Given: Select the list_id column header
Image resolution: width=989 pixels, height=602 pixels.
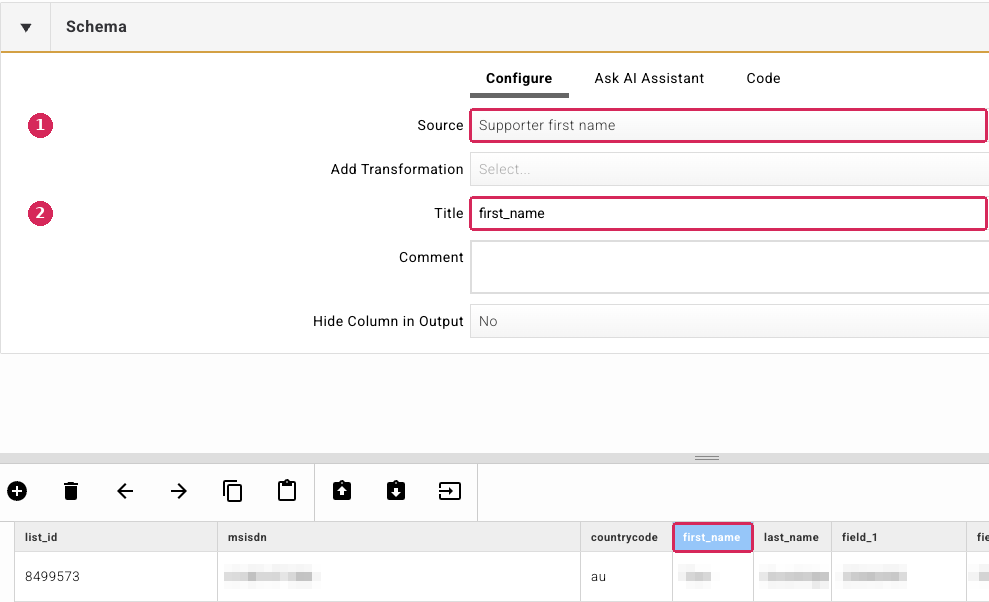Looking at the screenshot, I should coord(116,537).
